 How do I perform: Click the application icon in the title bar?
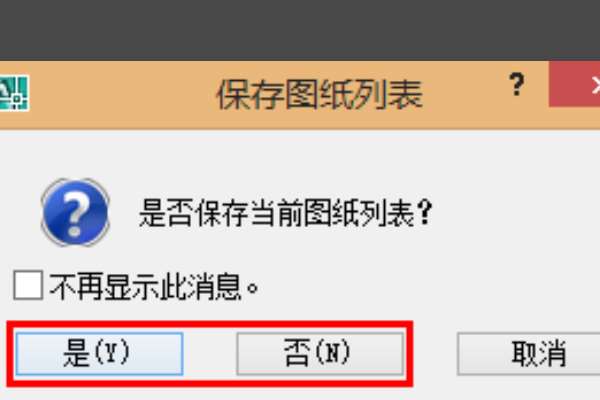14,94
